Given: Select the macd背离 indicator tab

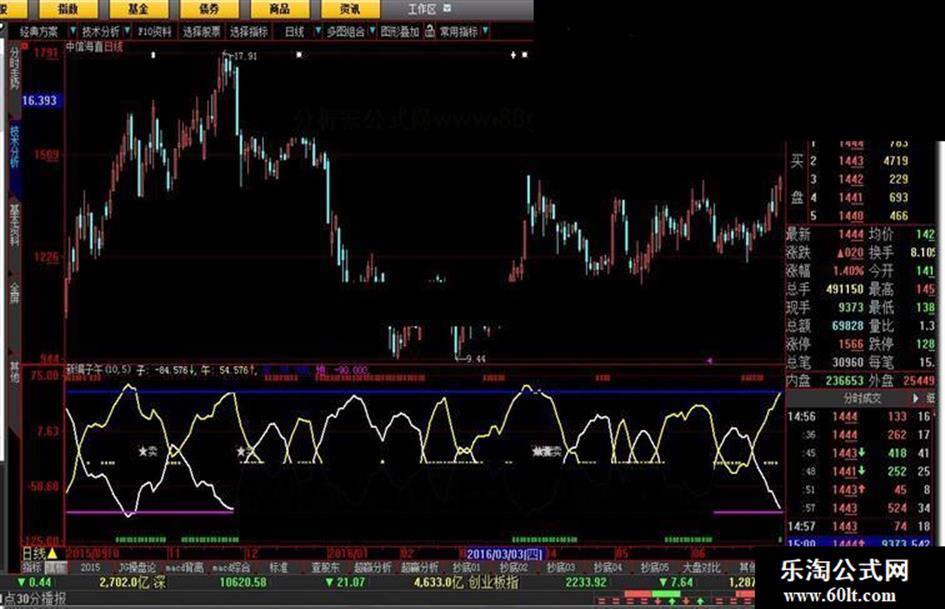Looking at the screenshot, I should pyautogui.click(x=184, y=567).
